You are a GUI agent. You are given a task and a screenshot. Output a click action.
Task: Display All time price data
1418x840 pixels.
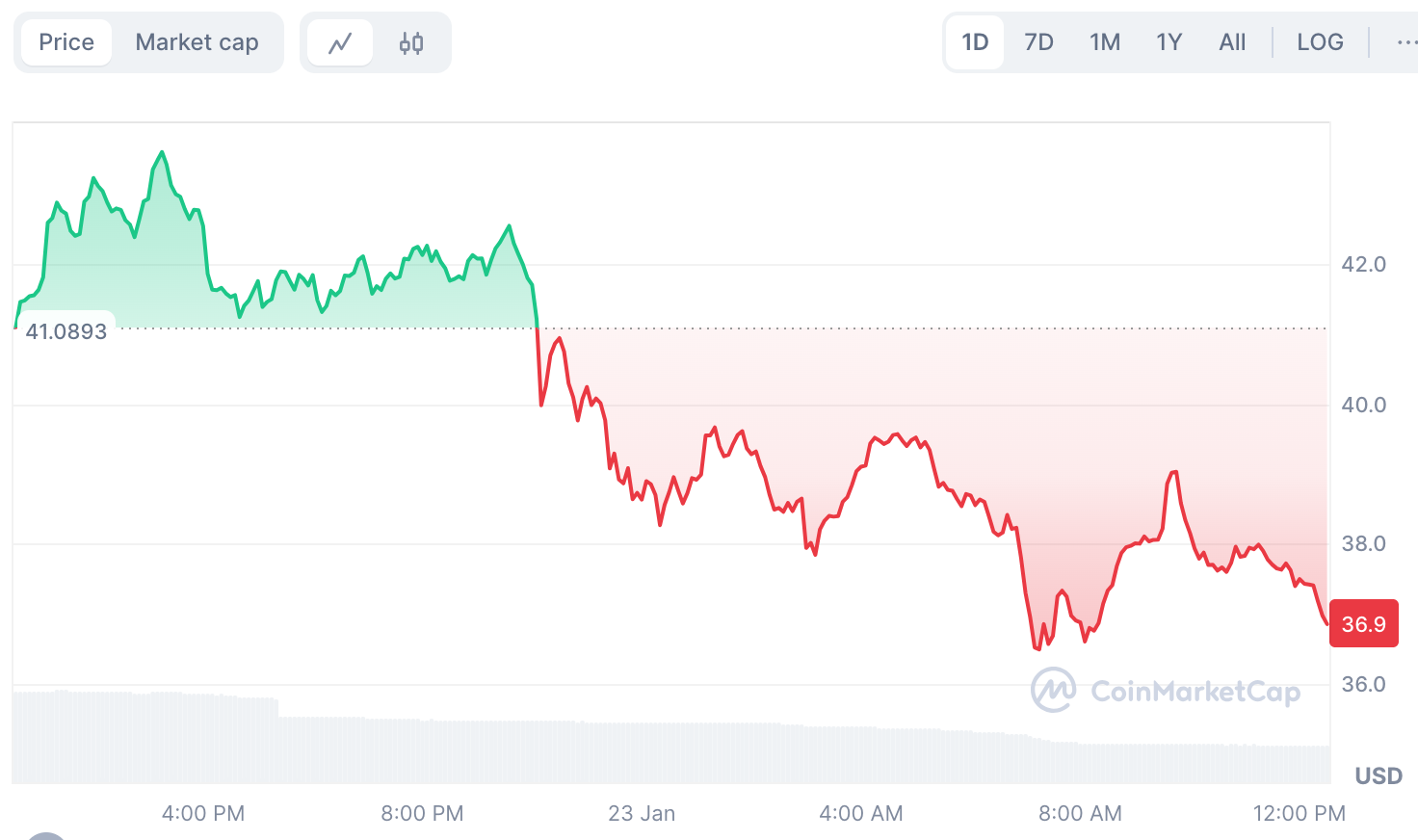point(1232,42)
